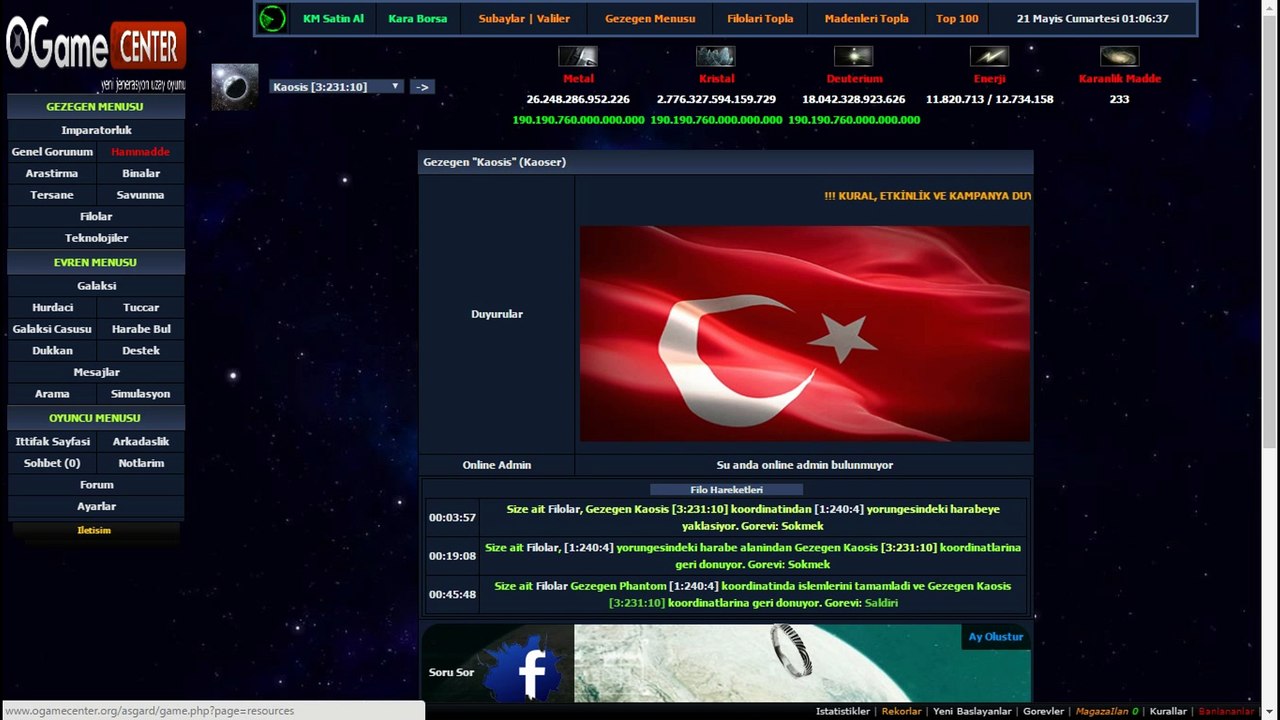Screen dimensions: 1280x720
Task: Open the Top 100 rankings
Action: coord(957,19)
